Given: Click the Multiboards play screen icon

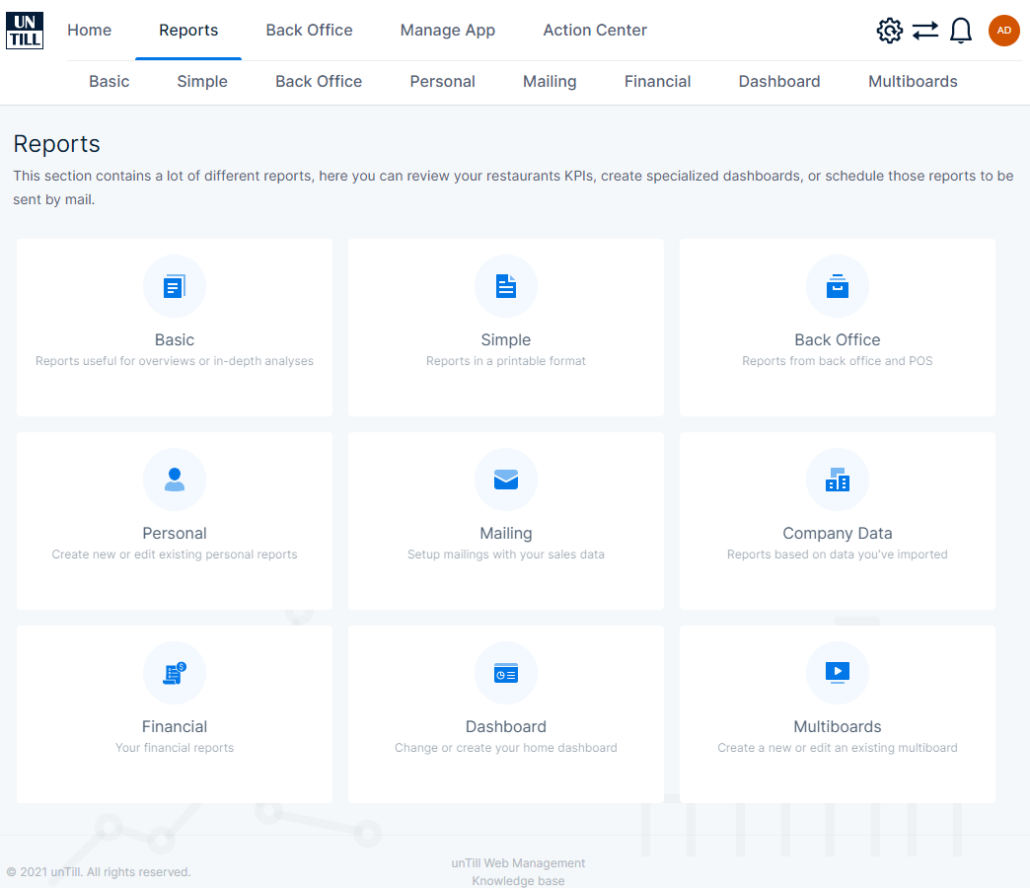Looking at the screenshot, I should pos(837,673).
